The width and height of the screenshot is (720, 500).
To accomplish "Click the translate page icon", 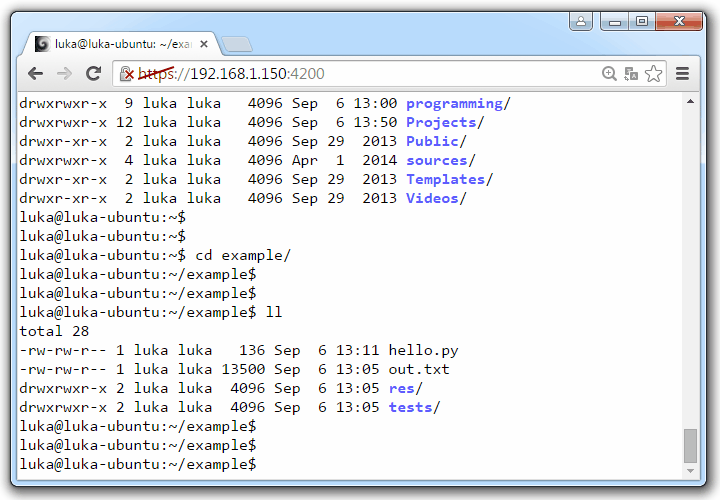I will point(631,73).
